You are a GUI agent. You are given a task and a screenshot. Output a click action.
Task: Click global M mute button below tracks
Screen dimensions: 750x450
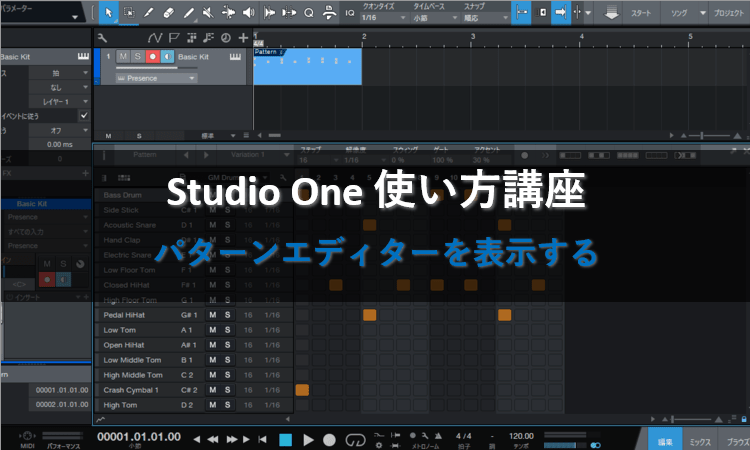tap(109, 136)
